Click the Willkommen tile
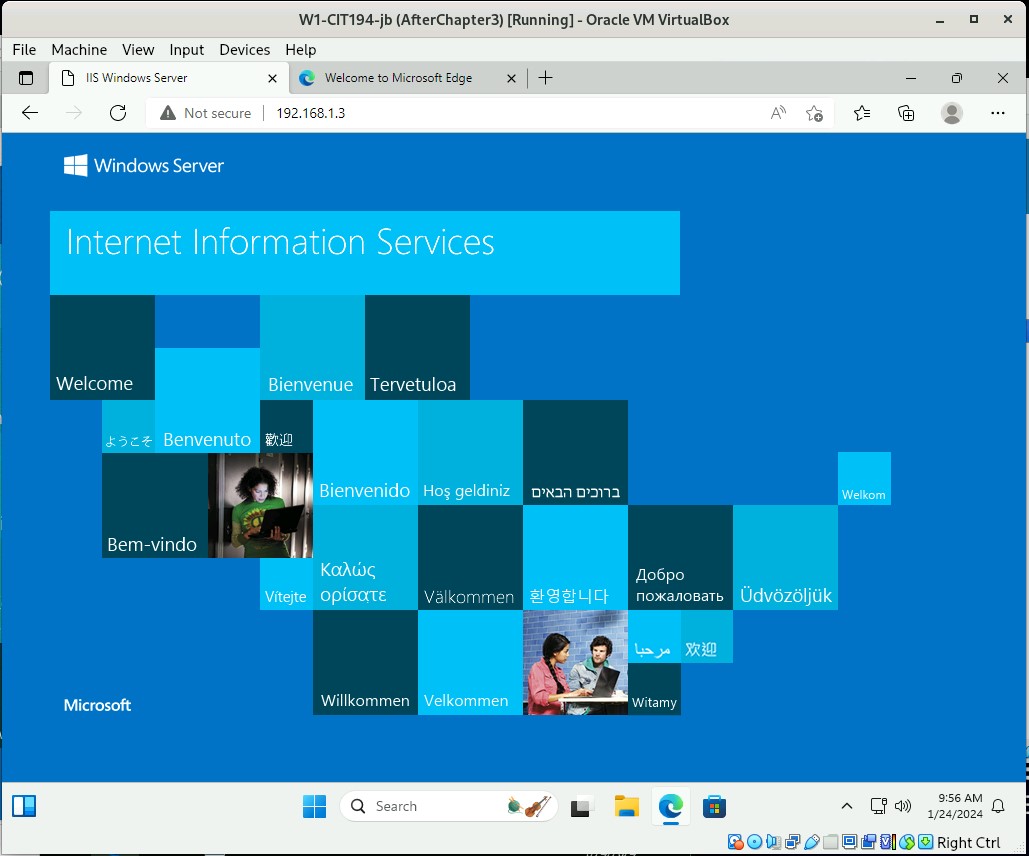Image resolution: width=1029 pixels, height=856 pixels. point(365,662)
